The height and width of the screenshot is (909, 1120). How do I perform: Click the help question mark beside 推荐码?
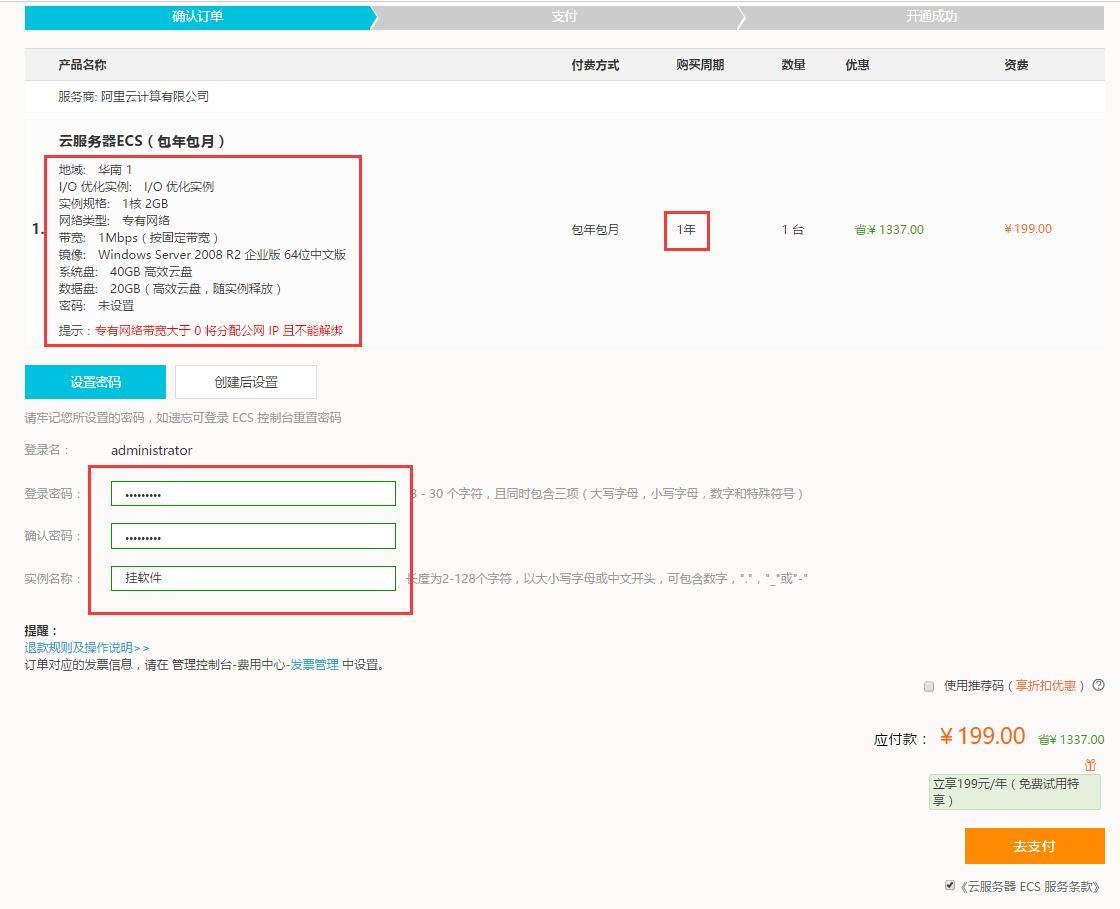coord(1099,685)
